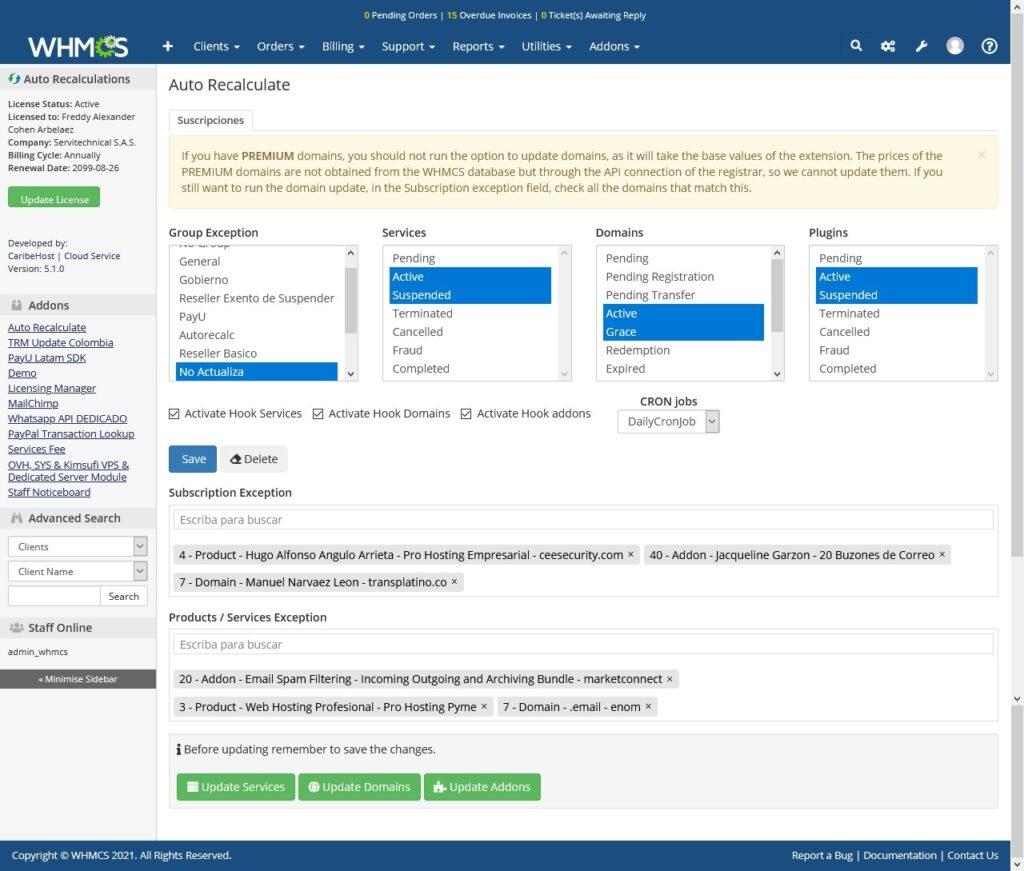Expand the Billing menu
1024x871 pixels.
click(x=343, y=46)
